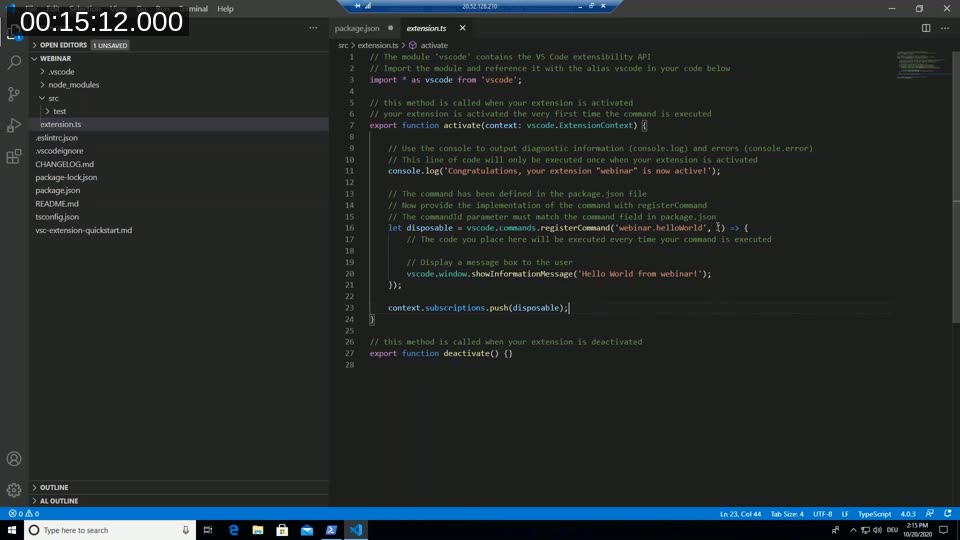Open package.json in explorer tree

pos(58,190)
